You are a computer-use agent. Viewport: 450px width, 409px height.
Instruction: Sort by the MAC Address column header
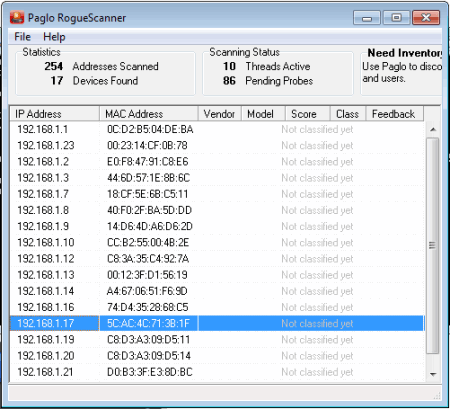[149, 114]
